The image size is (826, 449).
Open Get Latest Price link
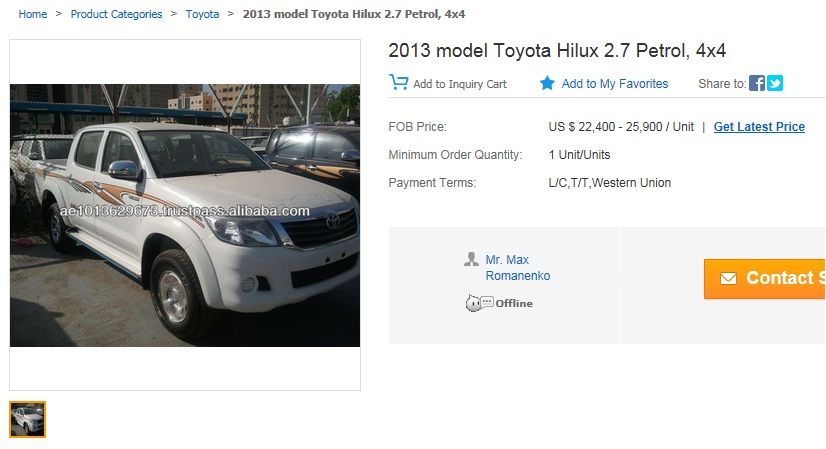pos(759,126)
